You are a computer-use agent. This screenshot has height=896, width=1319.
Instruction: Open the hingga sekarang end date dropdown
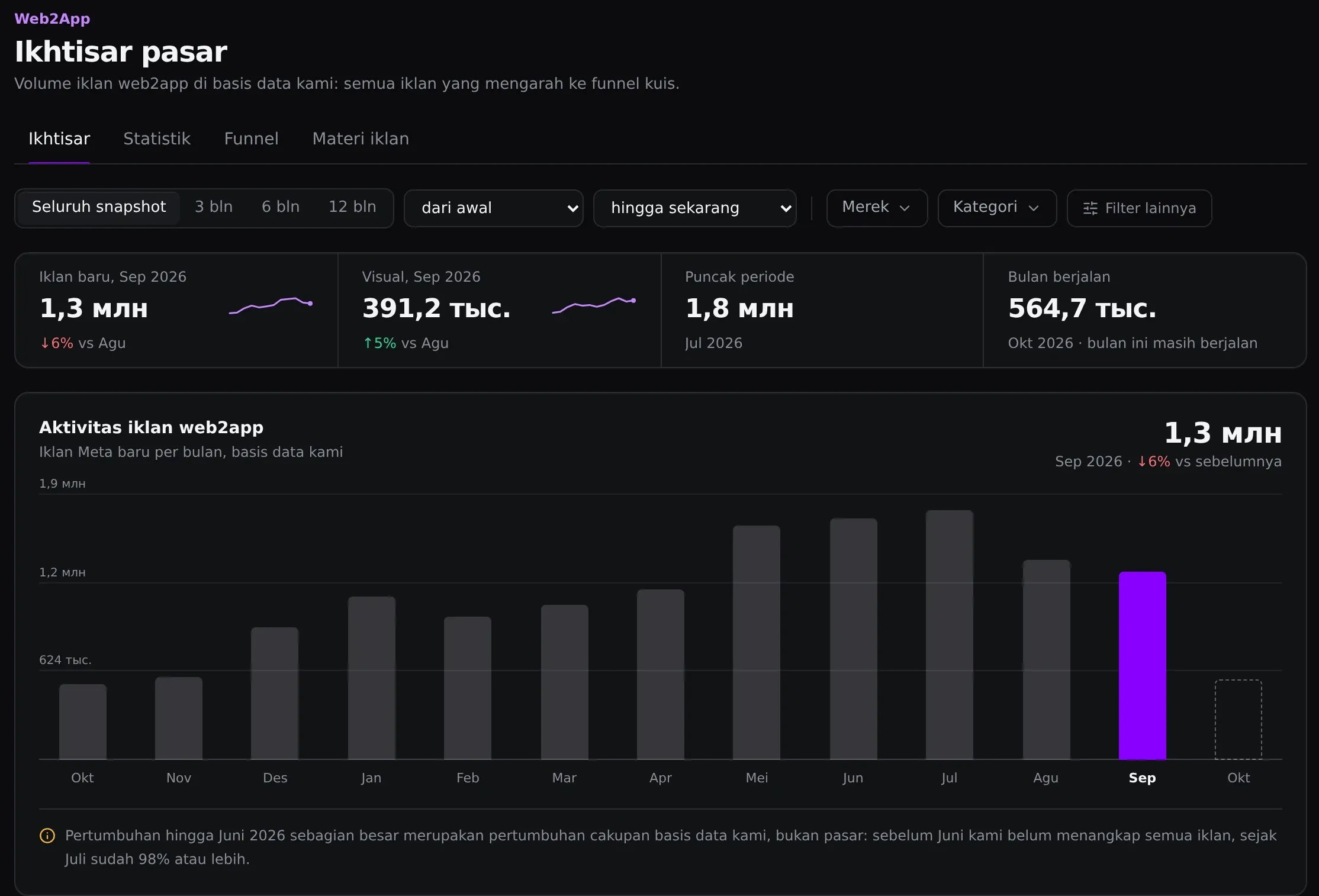coord(695,208)
